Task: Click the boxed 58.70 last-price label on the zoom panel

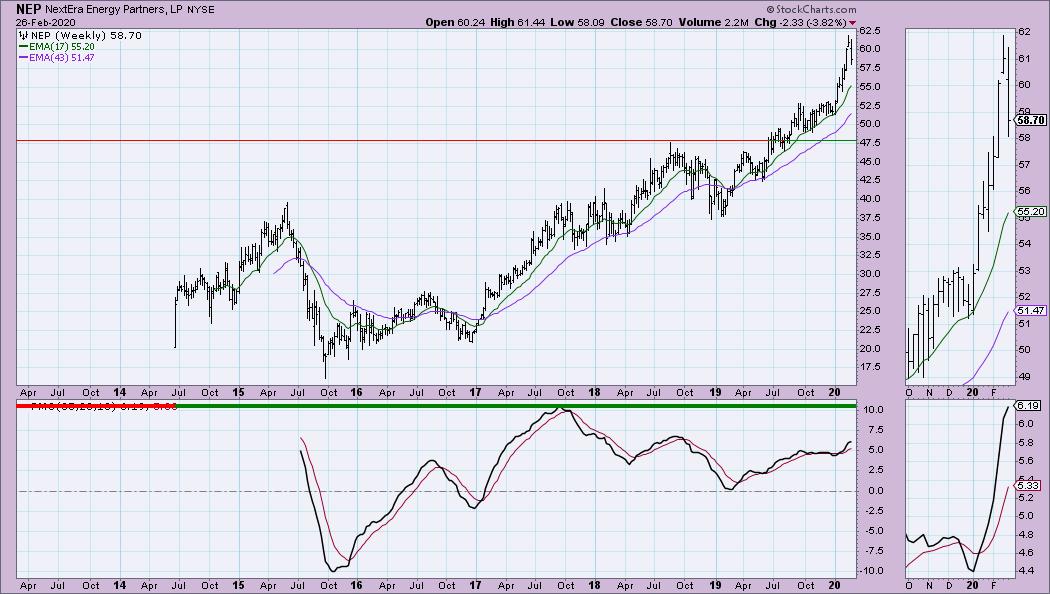Action: (x=1030, y=121)
